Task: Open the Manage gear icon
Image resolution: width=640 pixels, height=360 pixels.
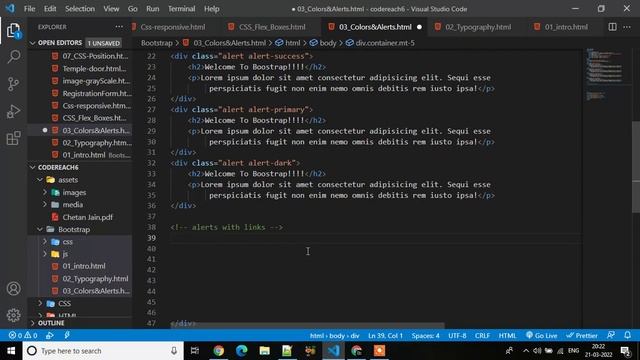Action: click(x=13, y=315)
